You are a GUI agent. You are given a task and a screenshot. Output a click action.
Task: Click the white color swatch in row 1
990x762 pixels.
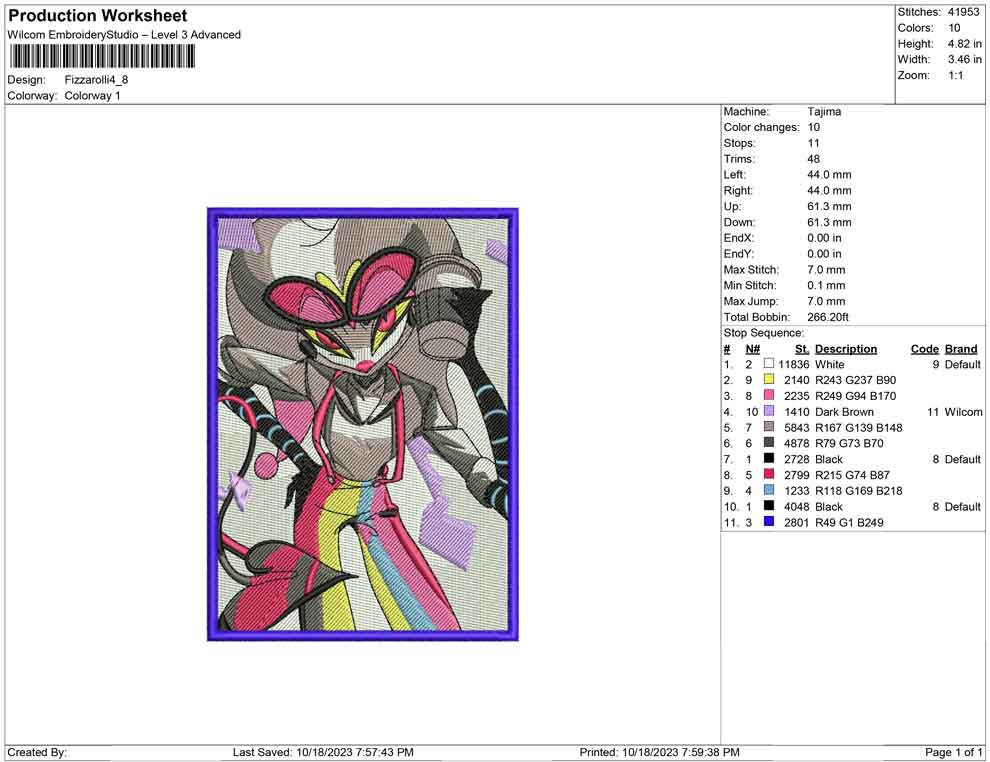[768, 364]
